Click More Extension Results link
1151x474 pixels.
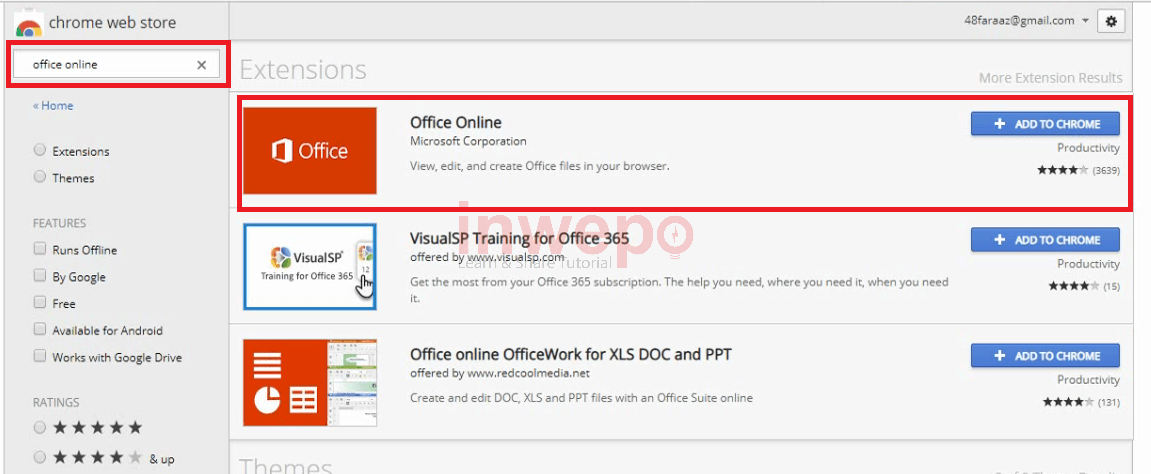coord(1050,78)
